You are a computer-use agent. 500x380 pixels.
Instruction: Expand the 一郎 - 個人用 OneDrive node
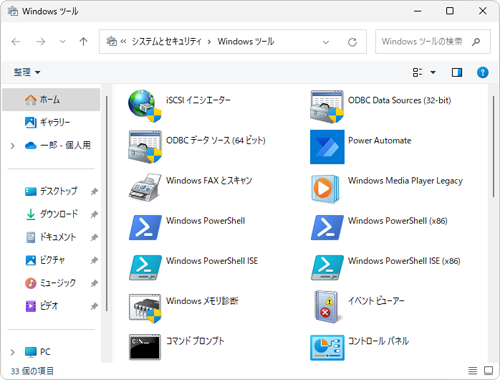[13, 146]
